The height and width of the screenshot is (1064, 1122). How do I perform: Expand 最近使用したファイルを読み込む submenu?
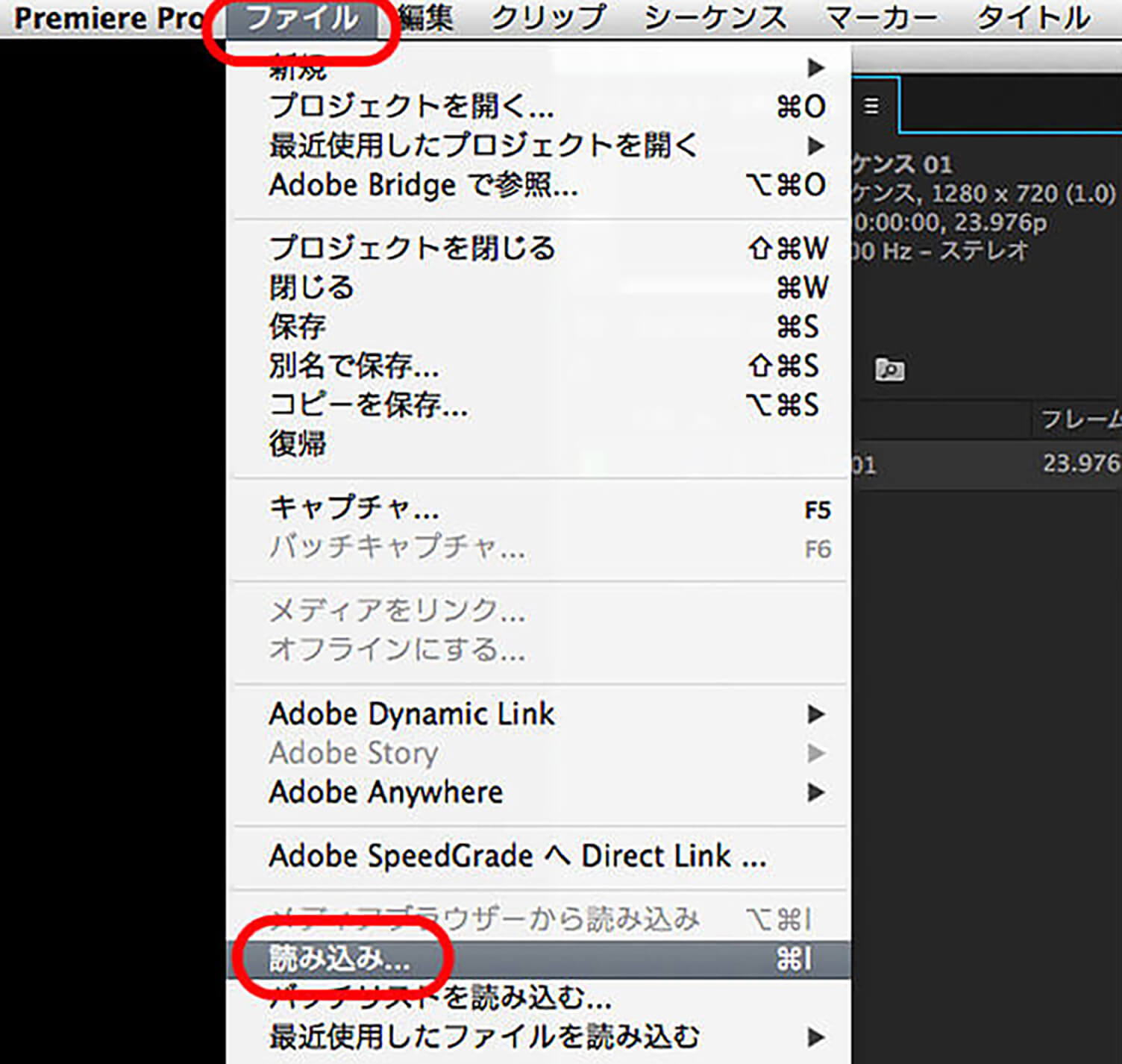pyautogui.click(x=539, y=1037)
